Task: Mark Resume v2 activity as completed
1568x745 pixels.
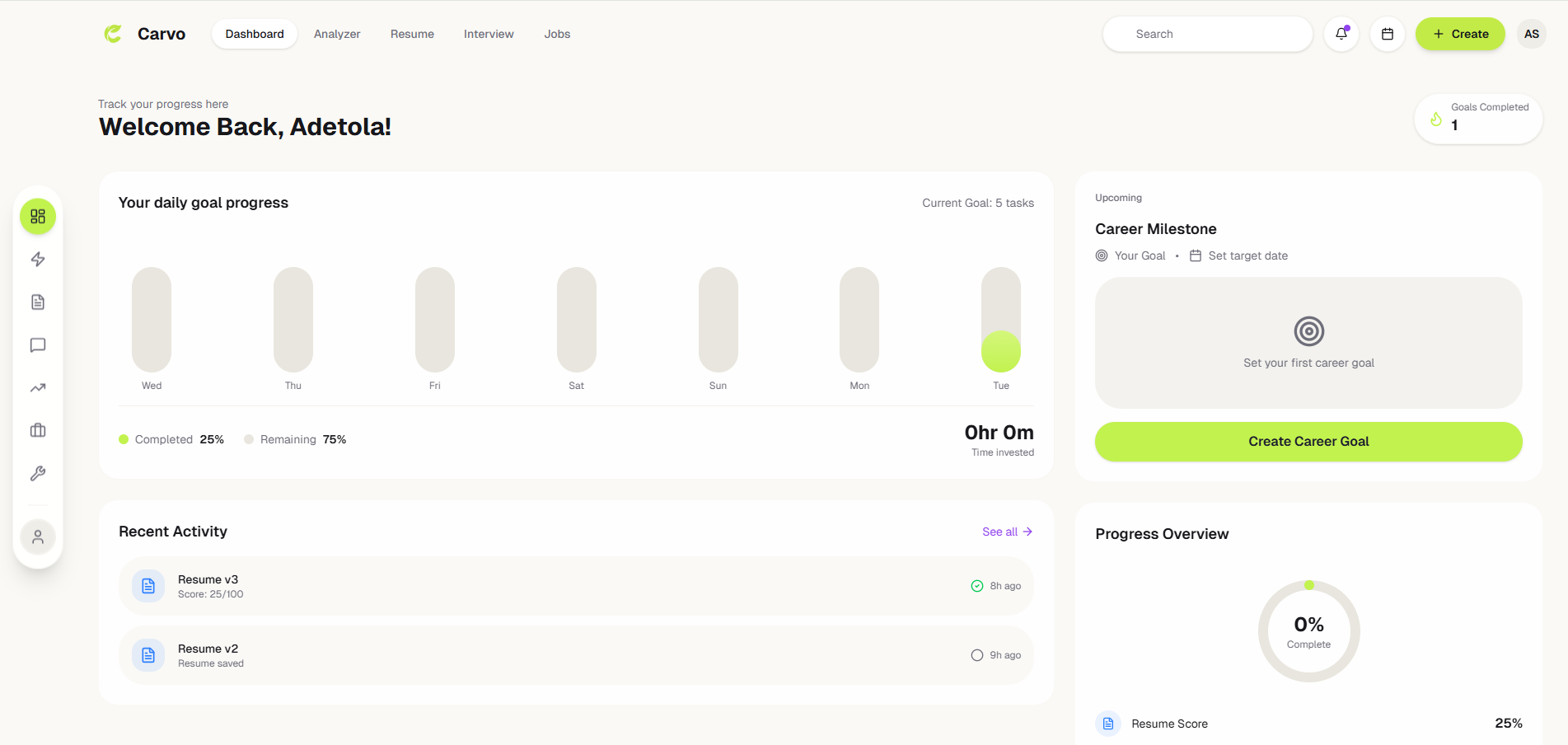Action: pyautogui.click(x=976, y=654)
